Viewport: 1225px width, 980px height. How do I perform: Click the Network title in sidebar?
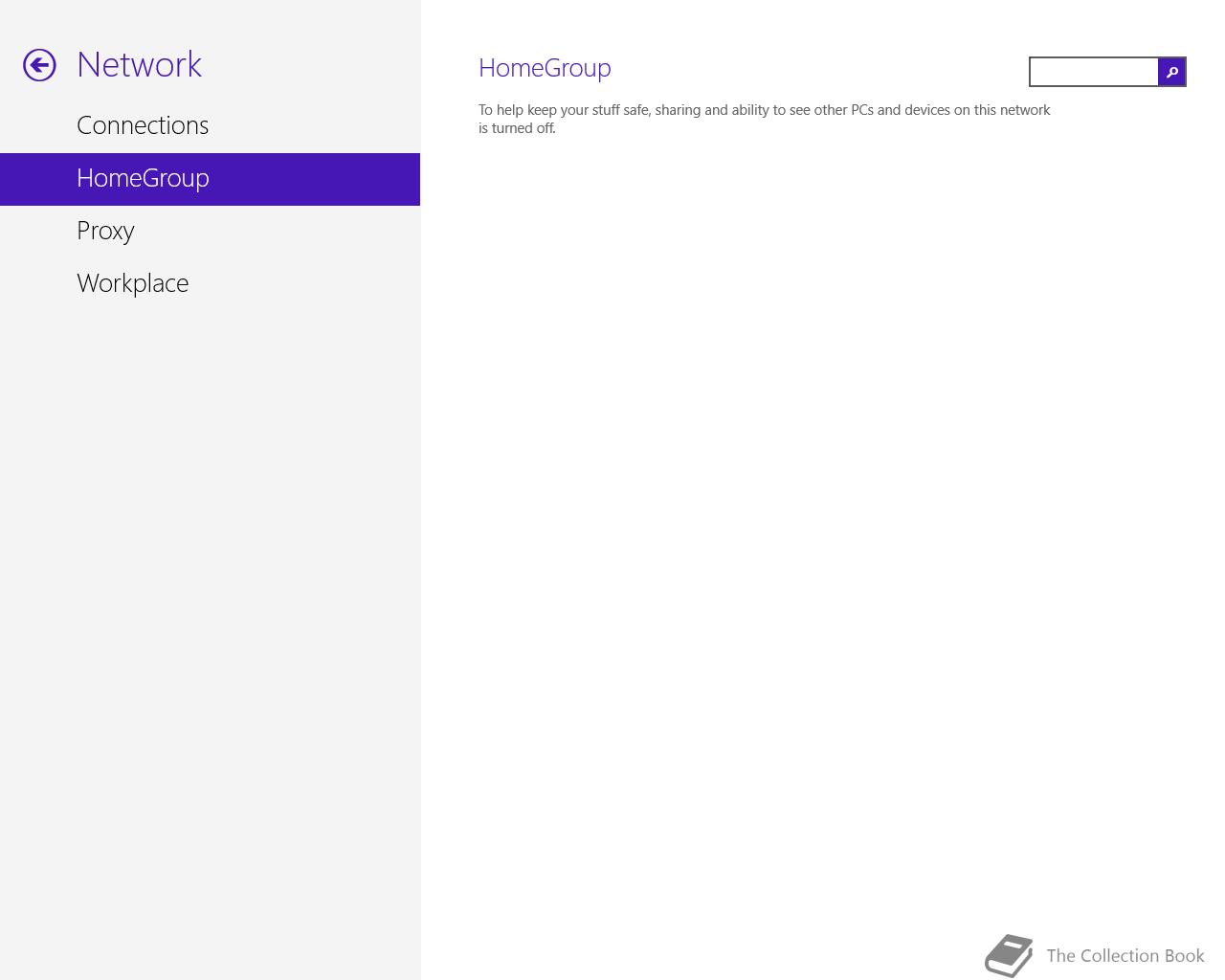(139, 64)
